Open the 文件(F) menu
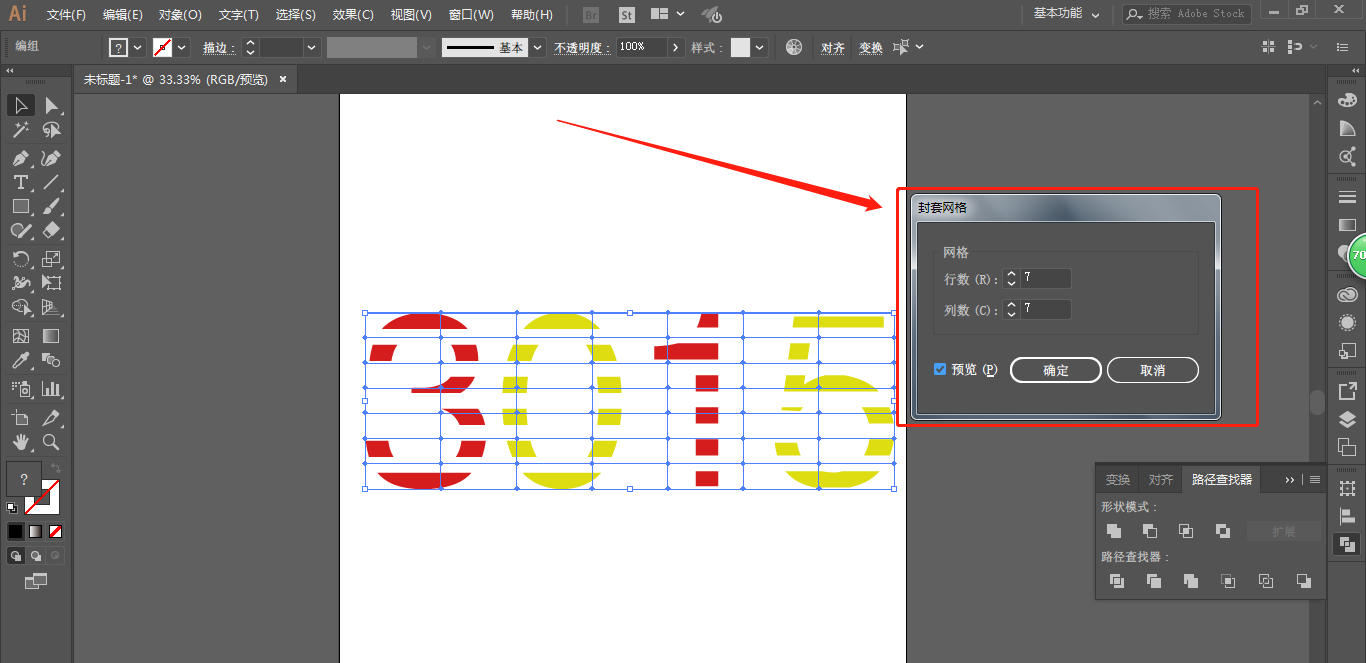 click(x=66, y=15)
